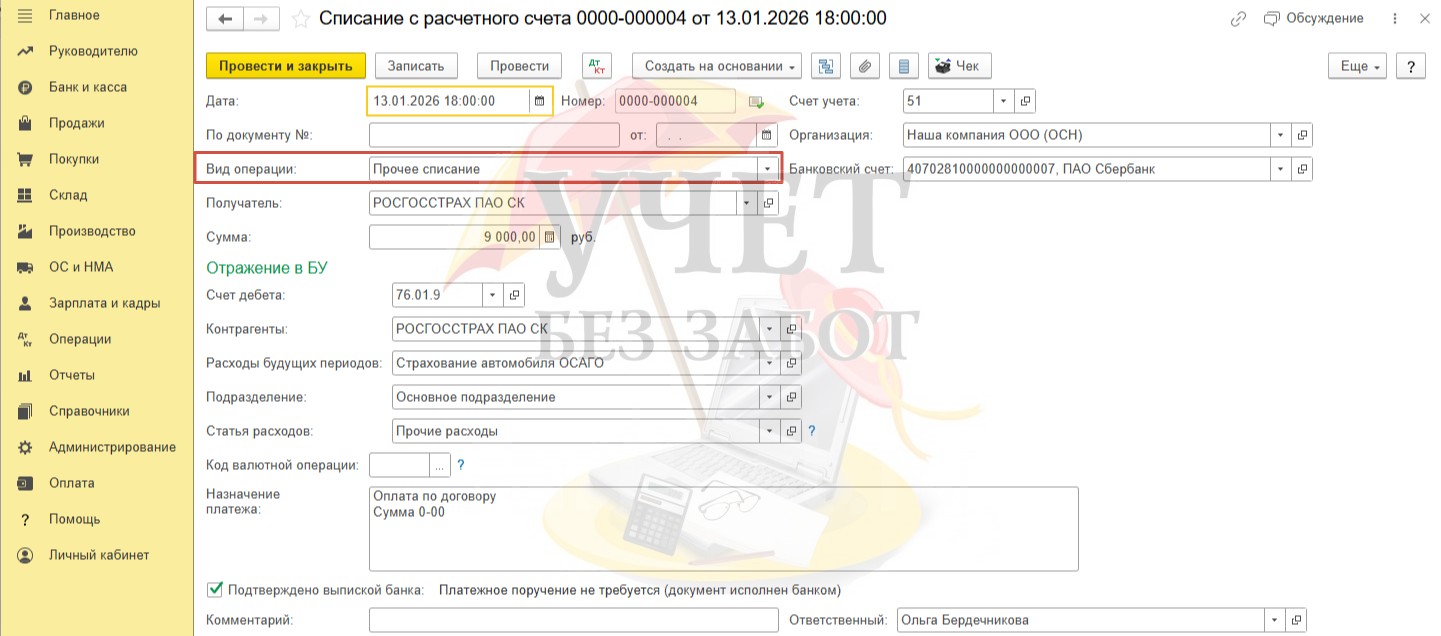The image size is (1441, 636).
Task: Open the related documents structure icon
Action: [x=826, y=66]
